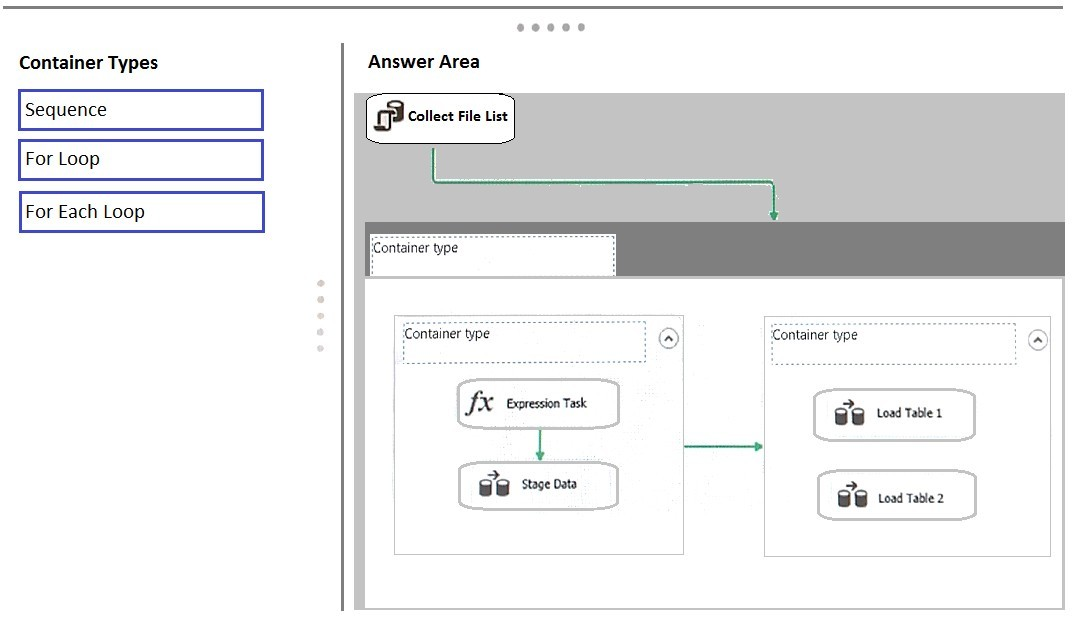This screenshot has height=617, width=1072.
Task: Select the Stage Data data flow icon
Action: click(x=494, y=484)
